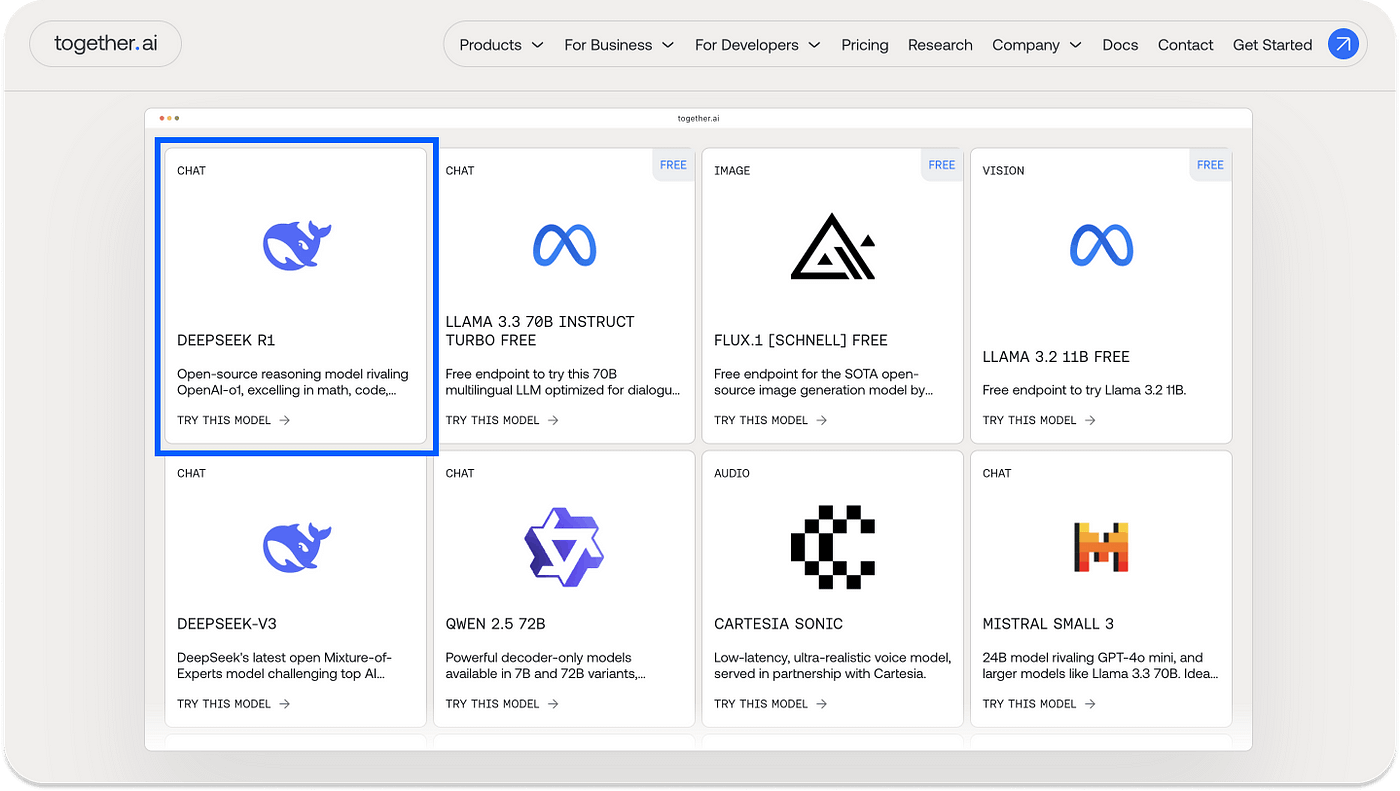Click the FLUX.1 Schnell triangle logo
The height and width of the screenshot is (791, 1400).
point(833,246)
